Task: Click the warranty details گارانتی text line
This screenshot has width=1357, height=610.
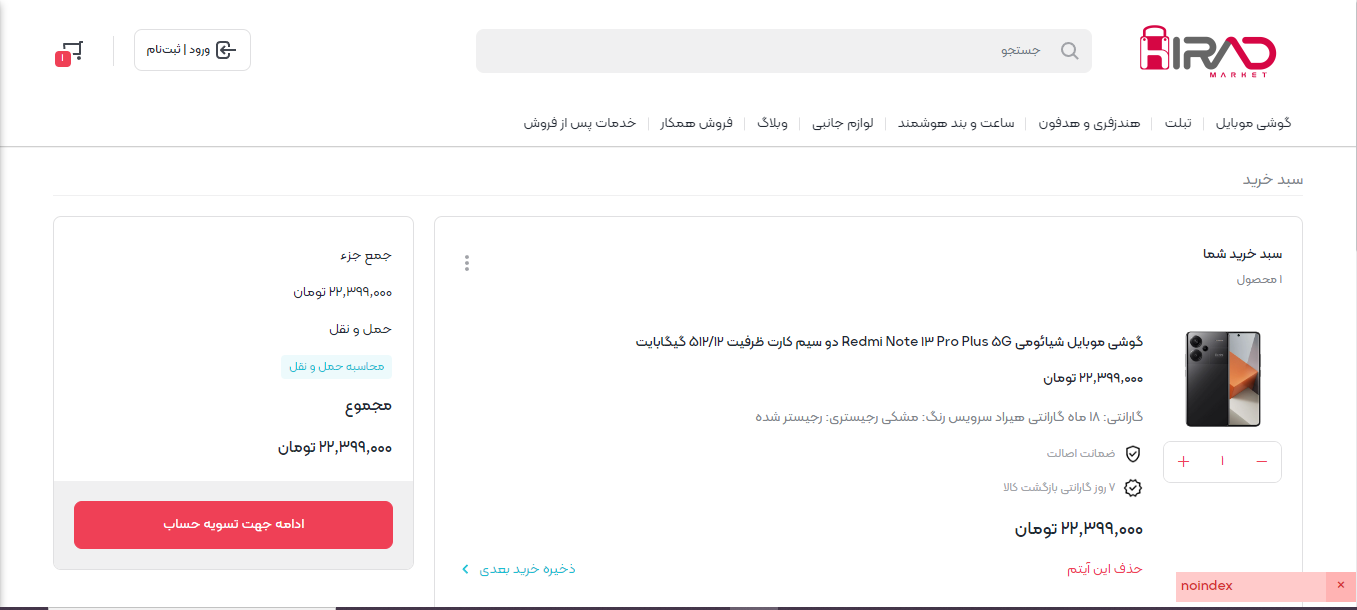Action: pos(949,416)
